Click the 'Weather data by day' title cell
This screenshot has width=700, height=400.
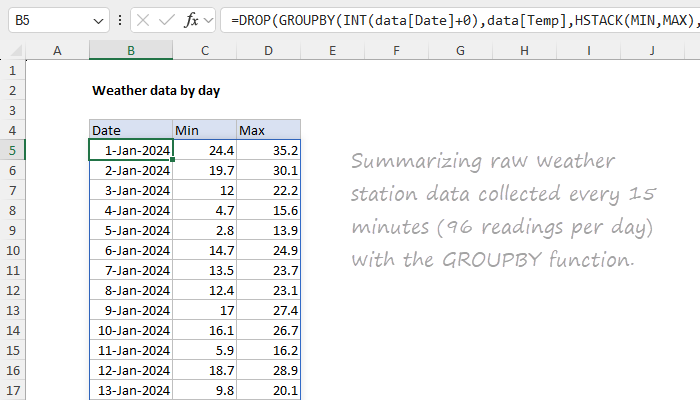pos(156,91)
